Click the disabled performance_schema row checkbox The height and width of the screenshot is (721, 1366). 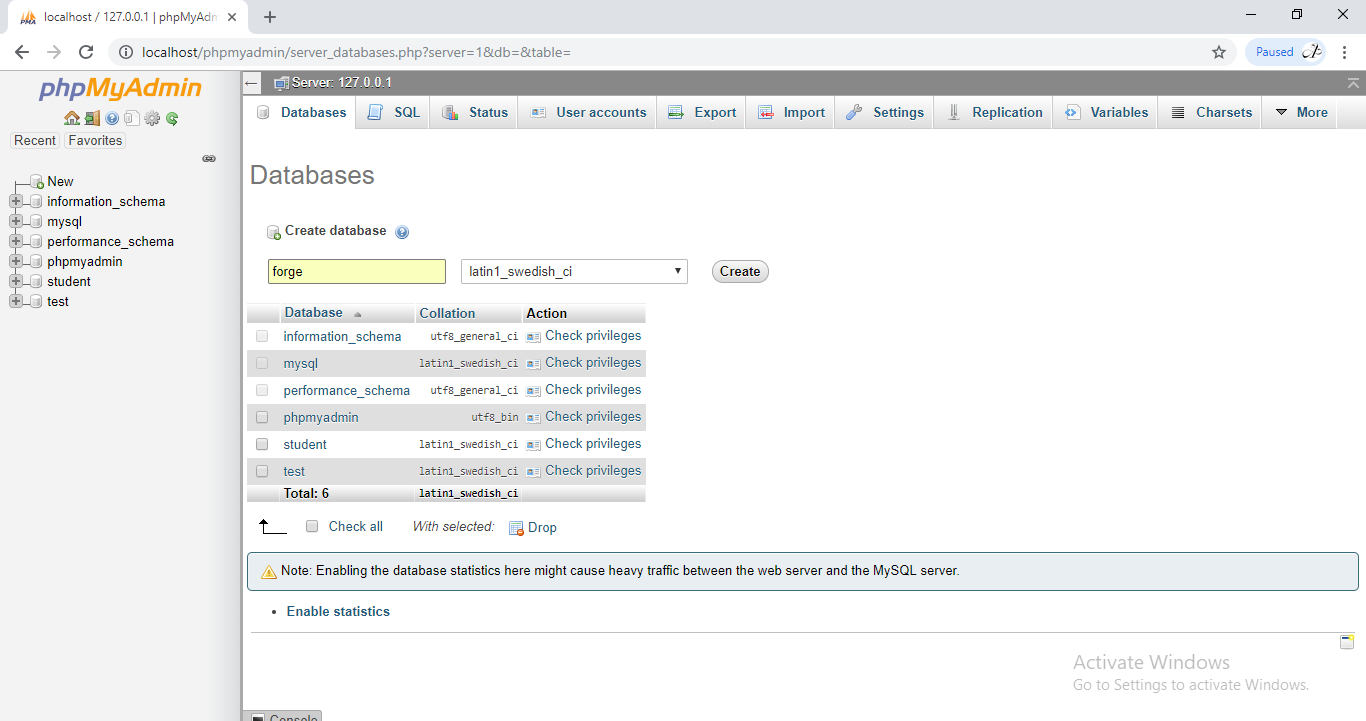[262, 390]
